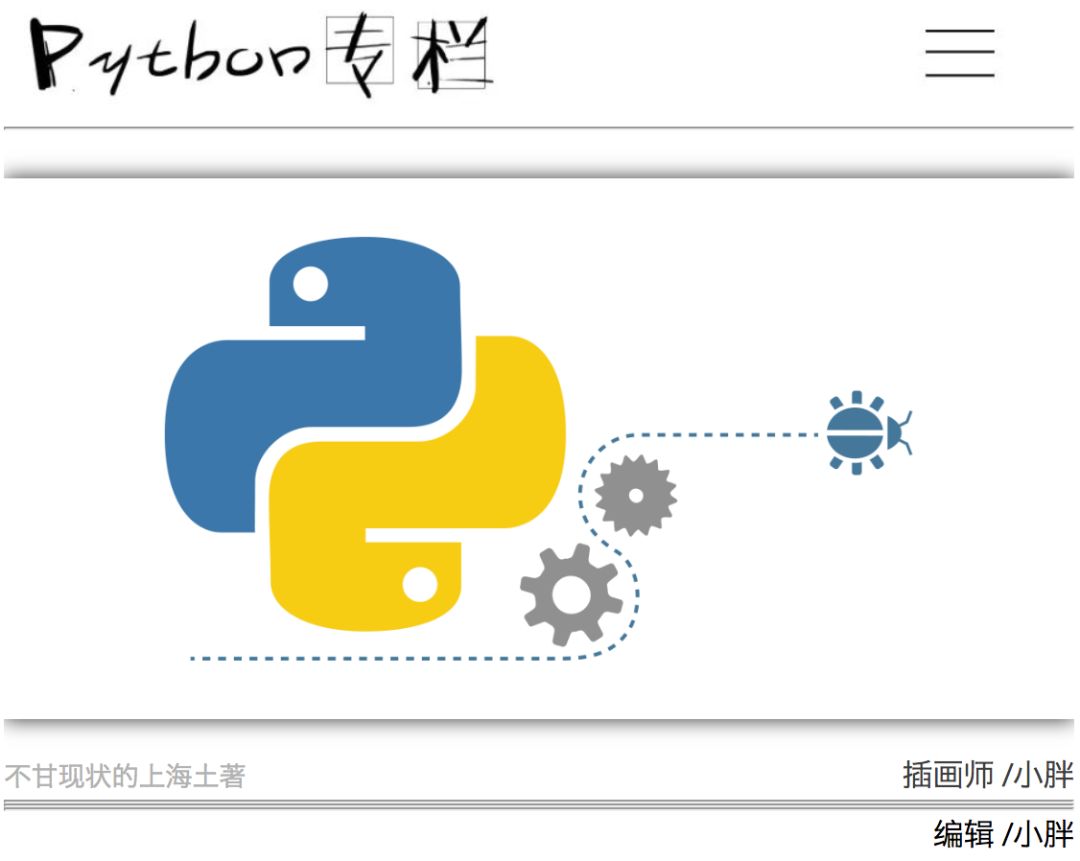The height and width of the screenshot is (861, 1080).
Task: Click the Python专栏 handwritten title
Action: pos(261,55)
